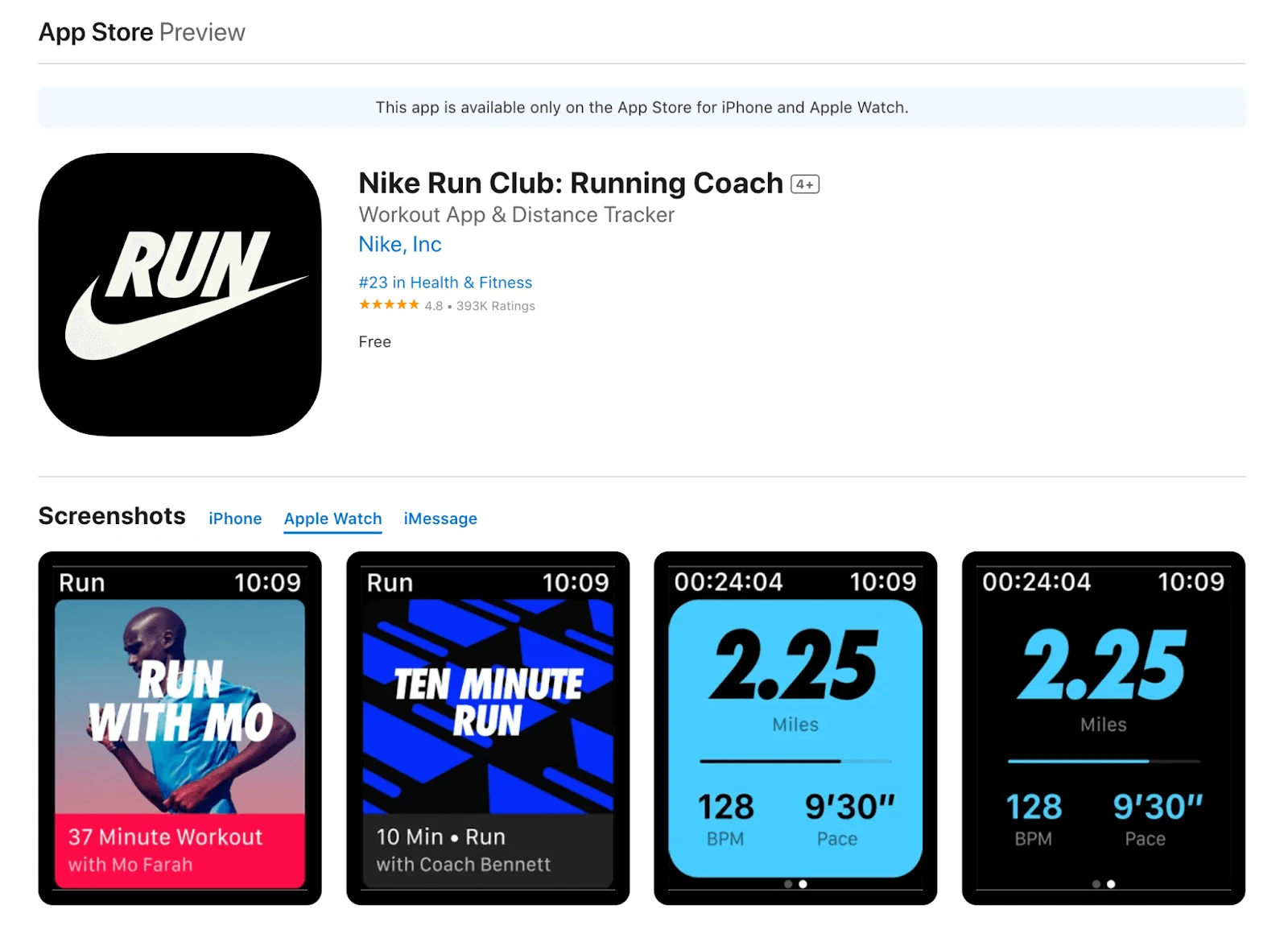Click the App Store Preview heading
The image size is (1288, 942).
(142, 32)
